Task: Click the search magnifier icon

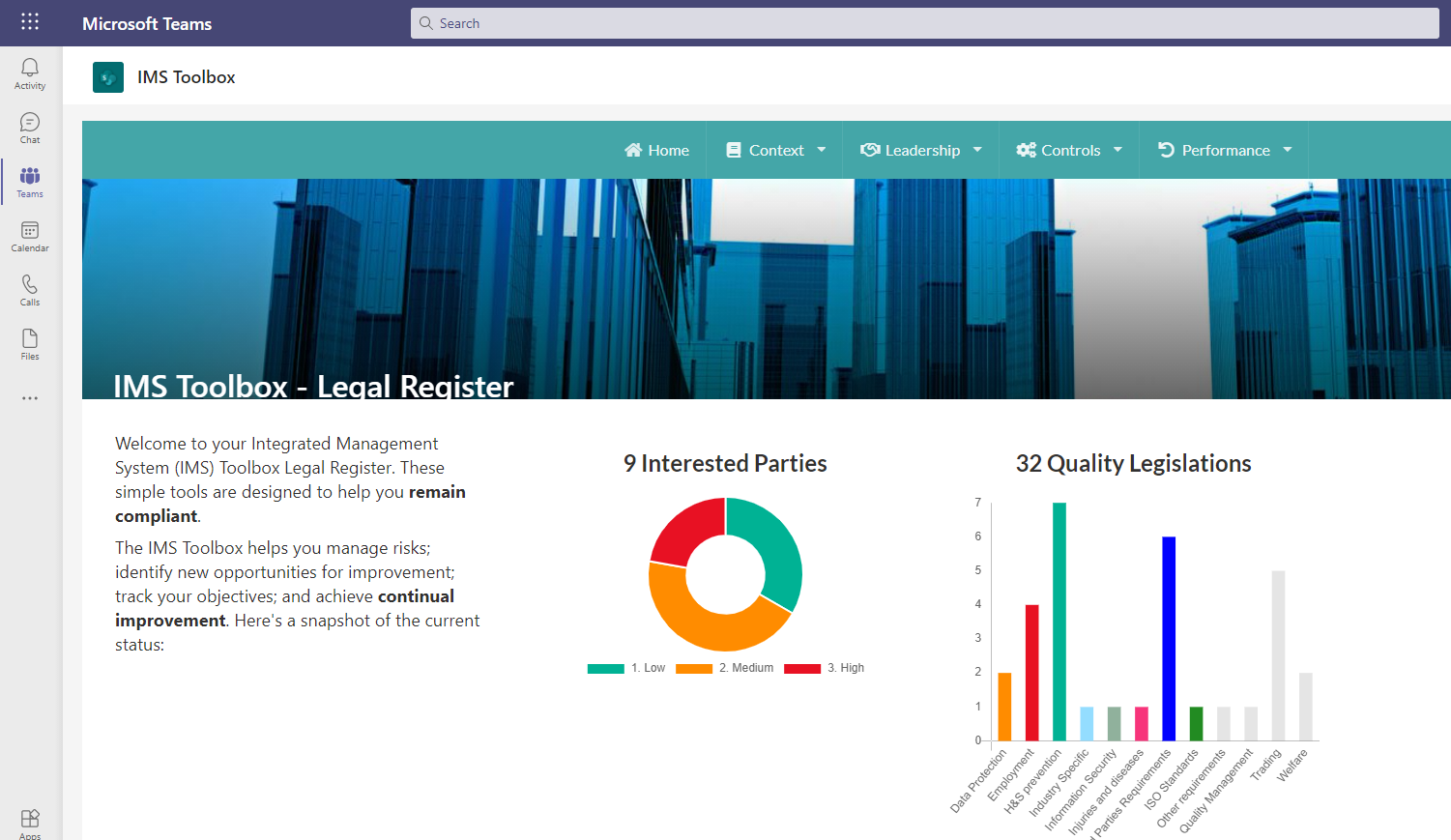Action: 426,23
